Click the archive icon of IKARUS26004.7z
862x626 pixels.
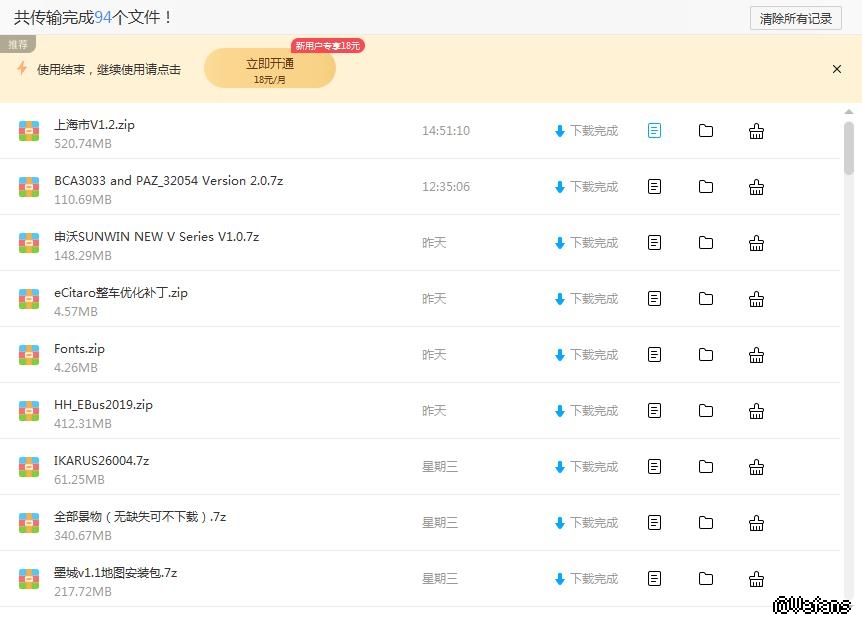29,467
